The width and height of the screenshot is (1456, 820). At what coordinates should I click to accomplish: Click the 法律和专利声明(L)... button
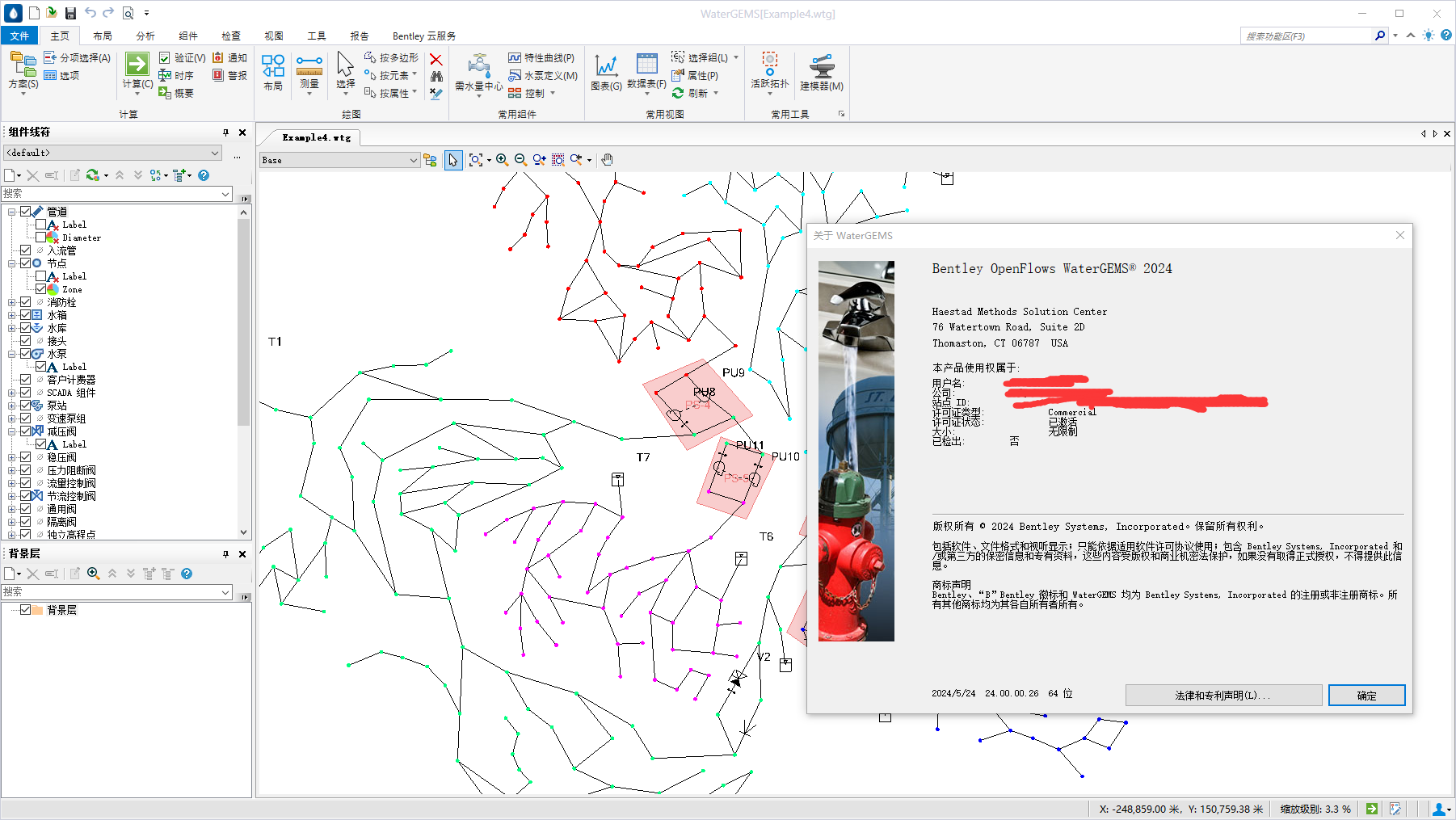1223,696
